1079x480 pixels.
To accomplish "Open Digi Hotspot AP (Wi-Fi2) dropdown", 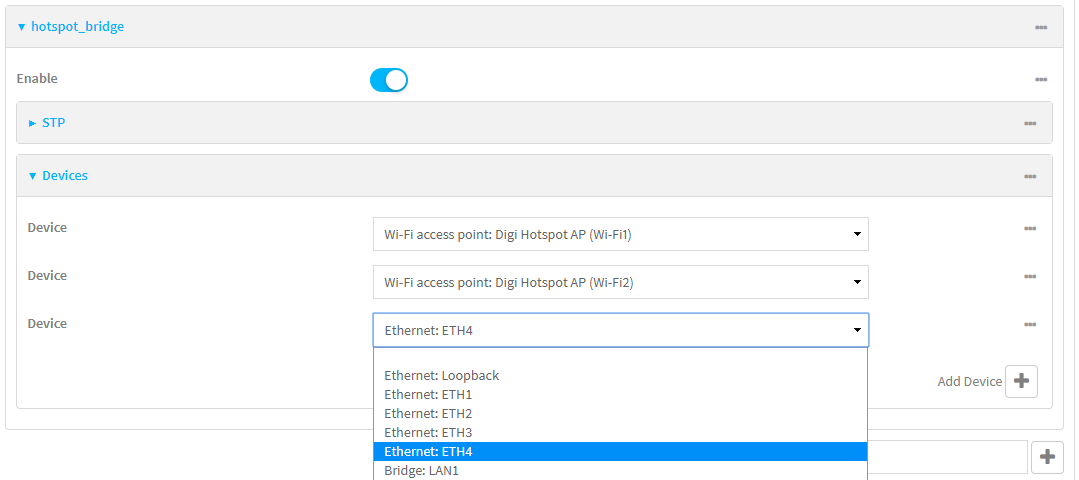I will (x=621, y=282).
